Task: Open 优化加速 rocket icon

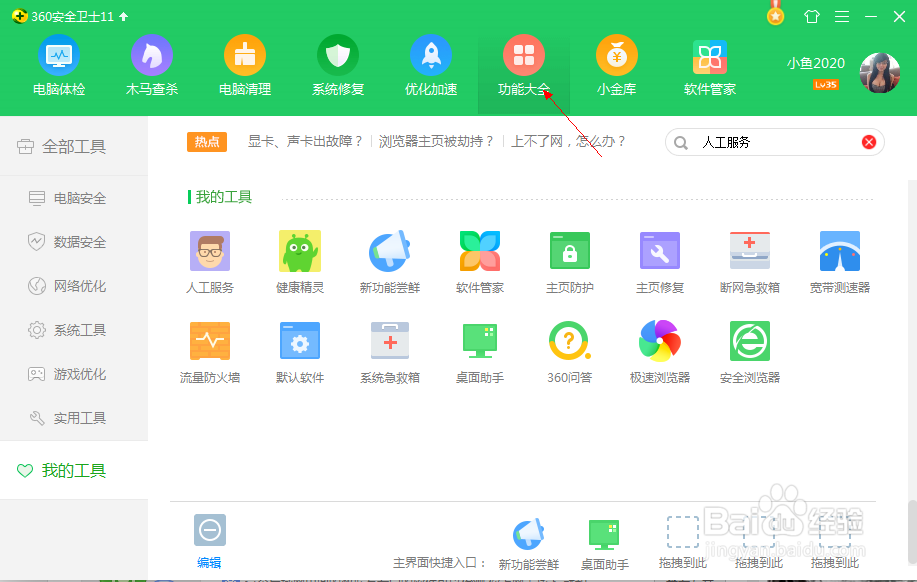Action: click(x=431, y=56)
